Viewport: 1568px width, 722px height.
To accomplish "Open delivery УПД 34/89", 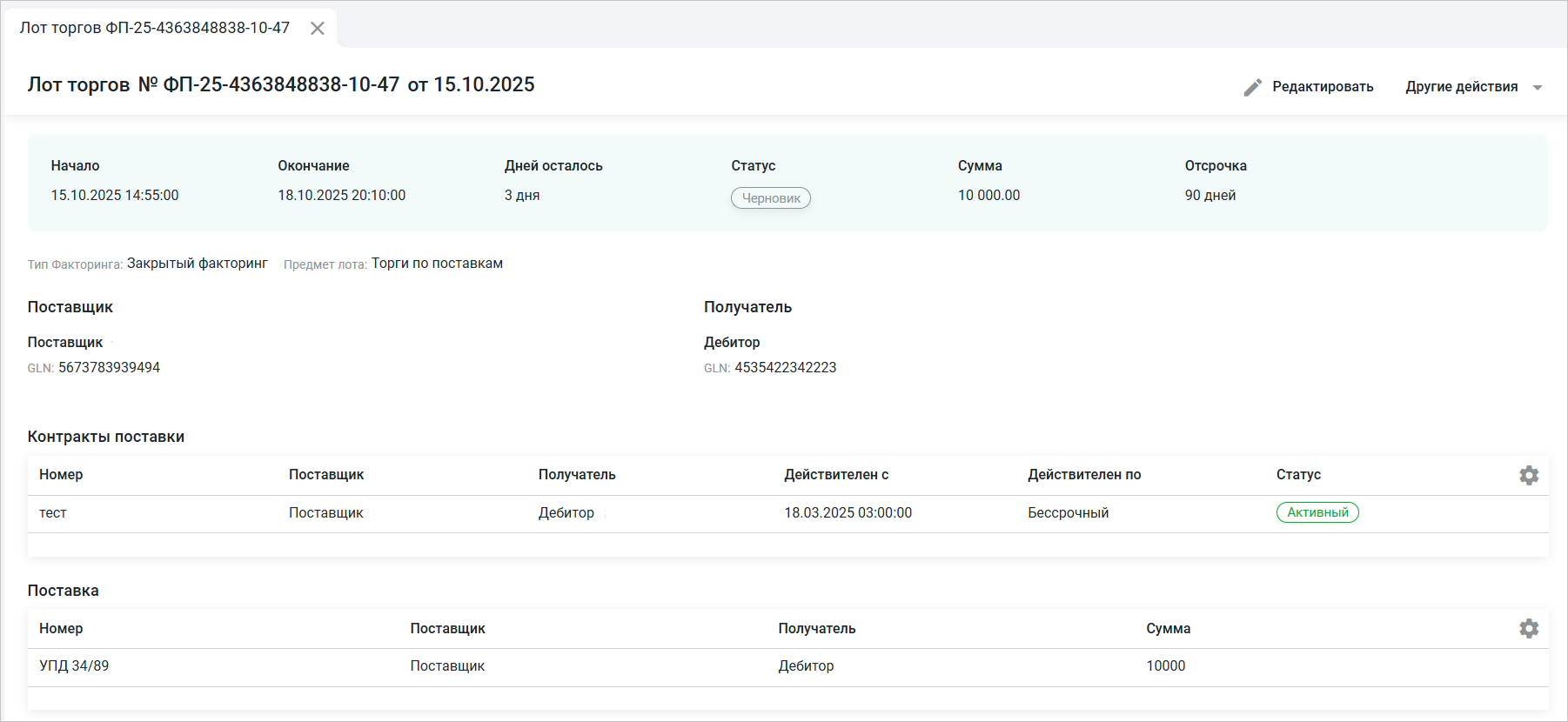I will (x=74, y=666).
